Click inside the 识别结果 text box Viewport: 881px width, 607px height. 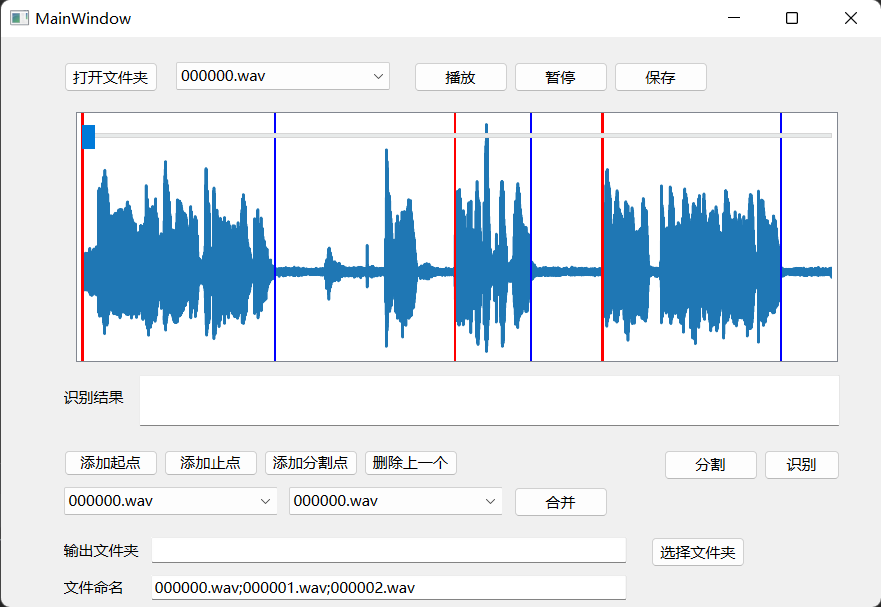tap(489, 401)
